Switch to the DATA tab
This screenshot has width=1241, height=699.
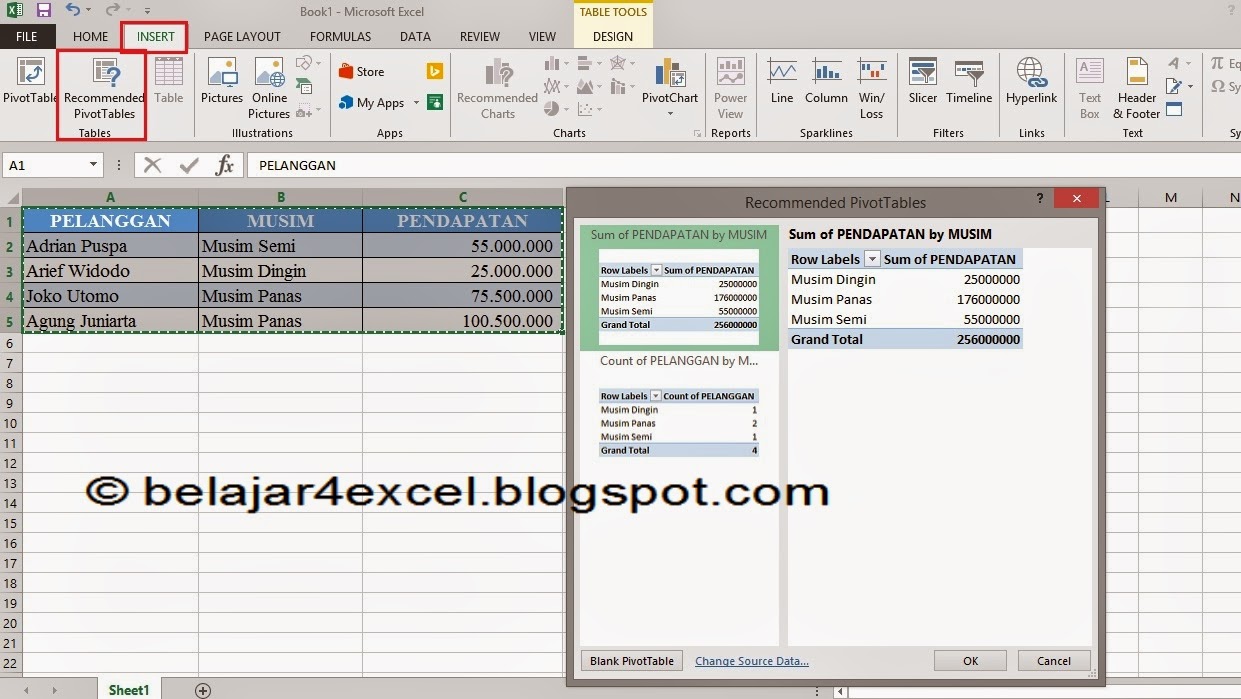(415, 37)
